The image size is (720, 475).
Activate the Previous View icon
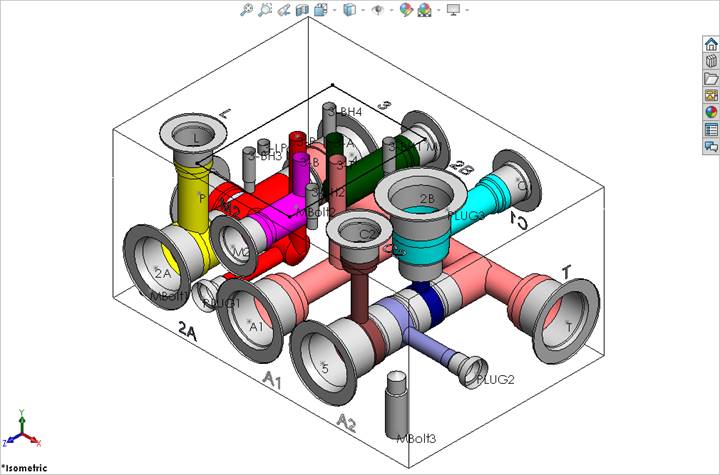pos(284,10)
